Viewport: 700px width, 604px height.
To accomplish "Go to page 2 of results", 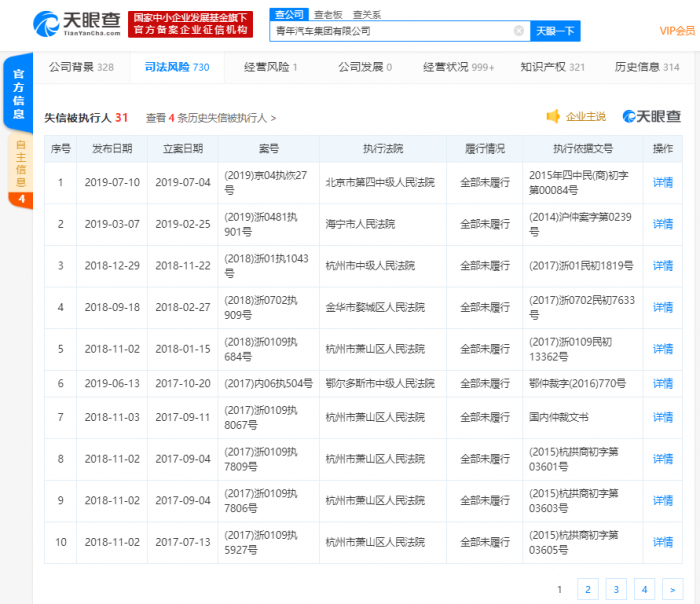I will tap(588, 589).
